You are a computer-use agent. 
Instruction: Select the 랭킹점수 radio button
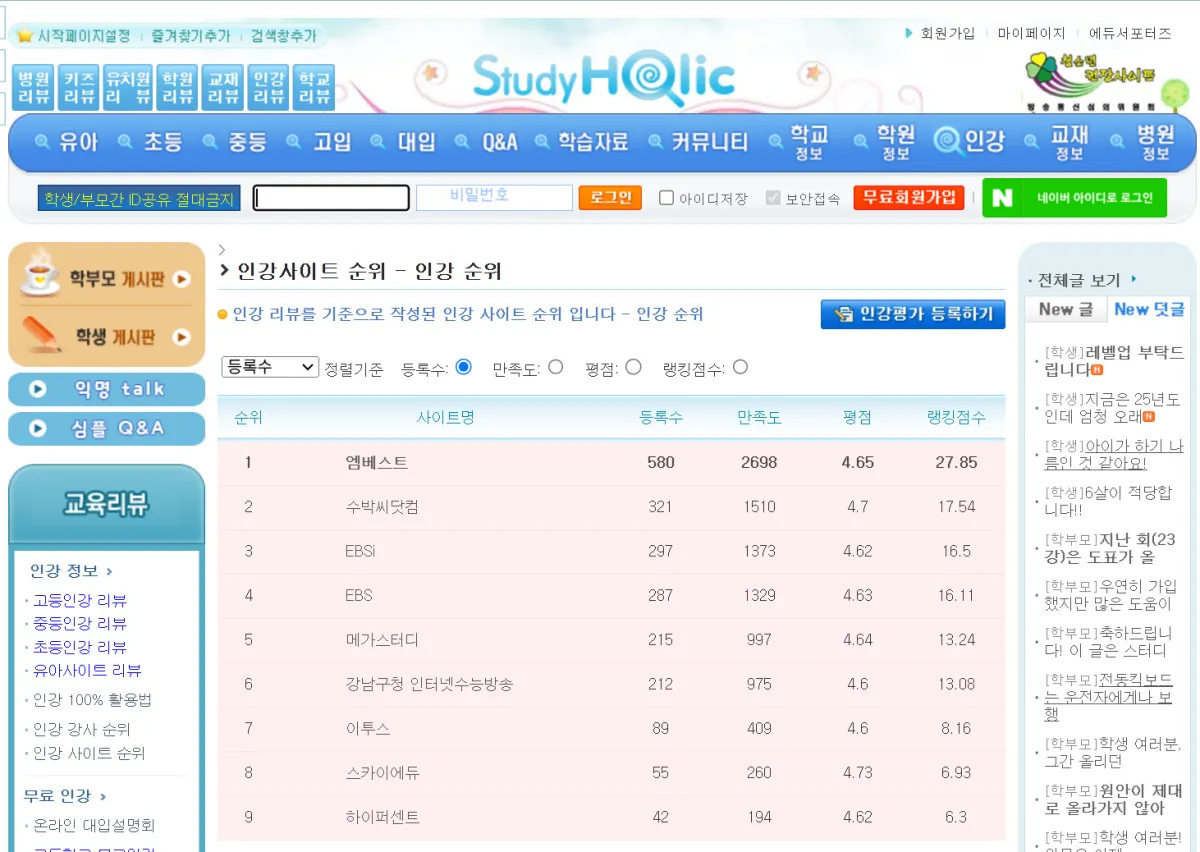[740, 367]
